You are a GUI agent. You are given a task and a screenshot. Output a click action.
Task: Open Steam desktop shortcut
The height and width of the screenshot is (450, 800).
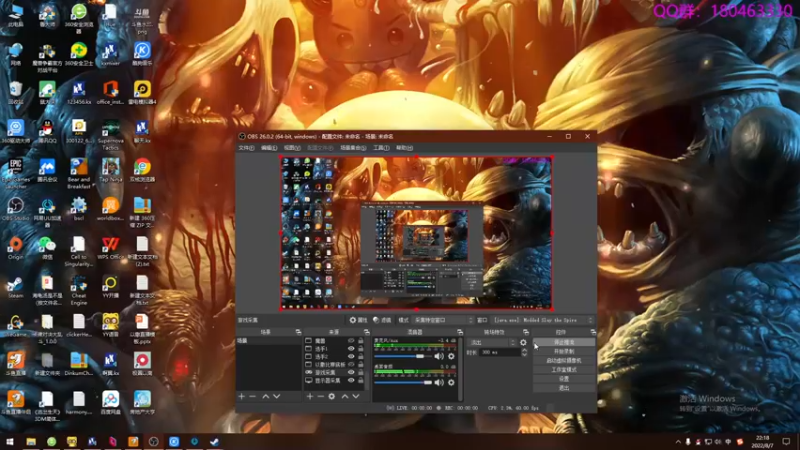coord(15,287)
